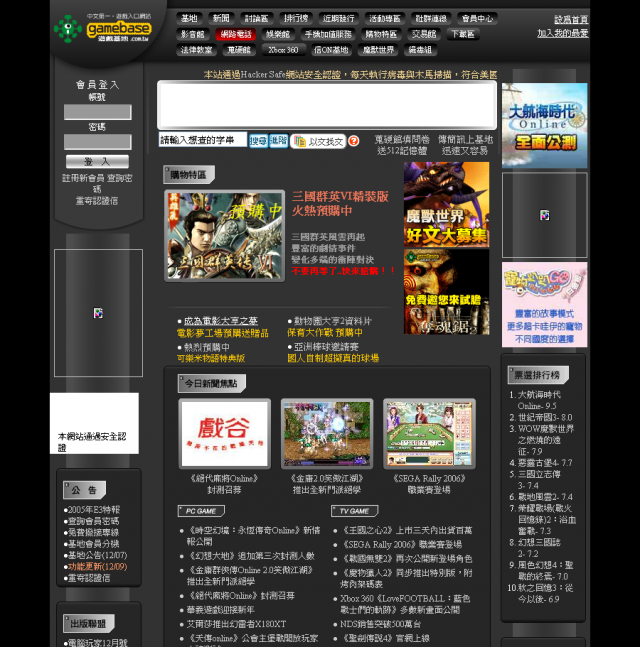Viewport: 640px width, 648px height.
Task: Click the 成為電影大亨之夢 link
Action: (221, 321)
